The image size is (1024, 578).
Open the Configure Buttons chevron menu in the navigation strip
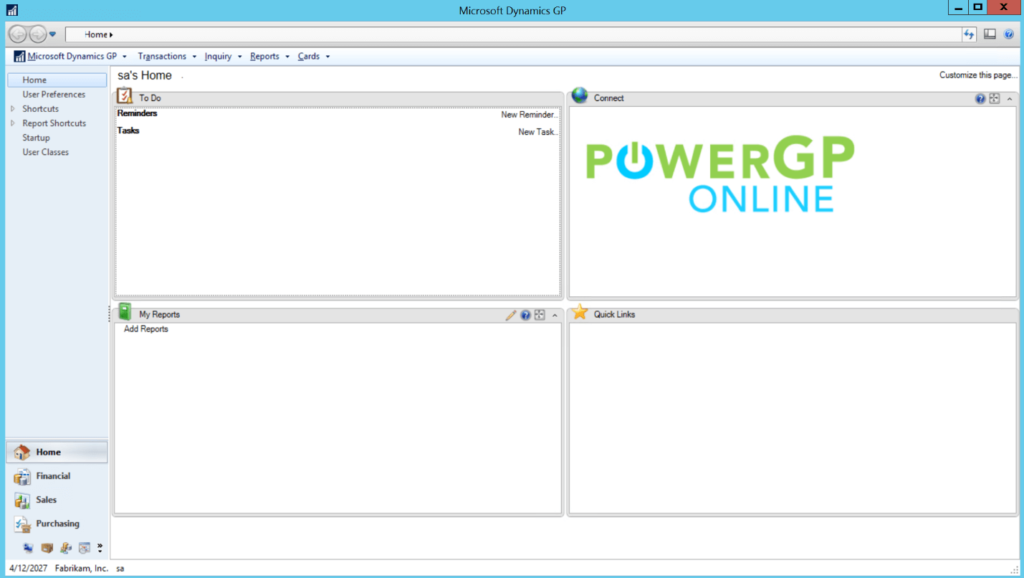[100, 547]
